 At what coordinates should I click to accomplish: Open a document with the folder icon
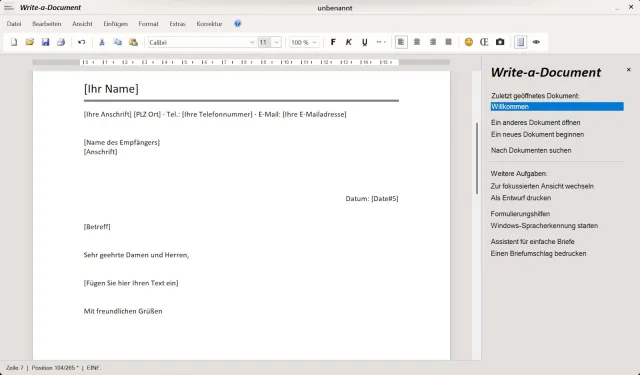(29, 42)
